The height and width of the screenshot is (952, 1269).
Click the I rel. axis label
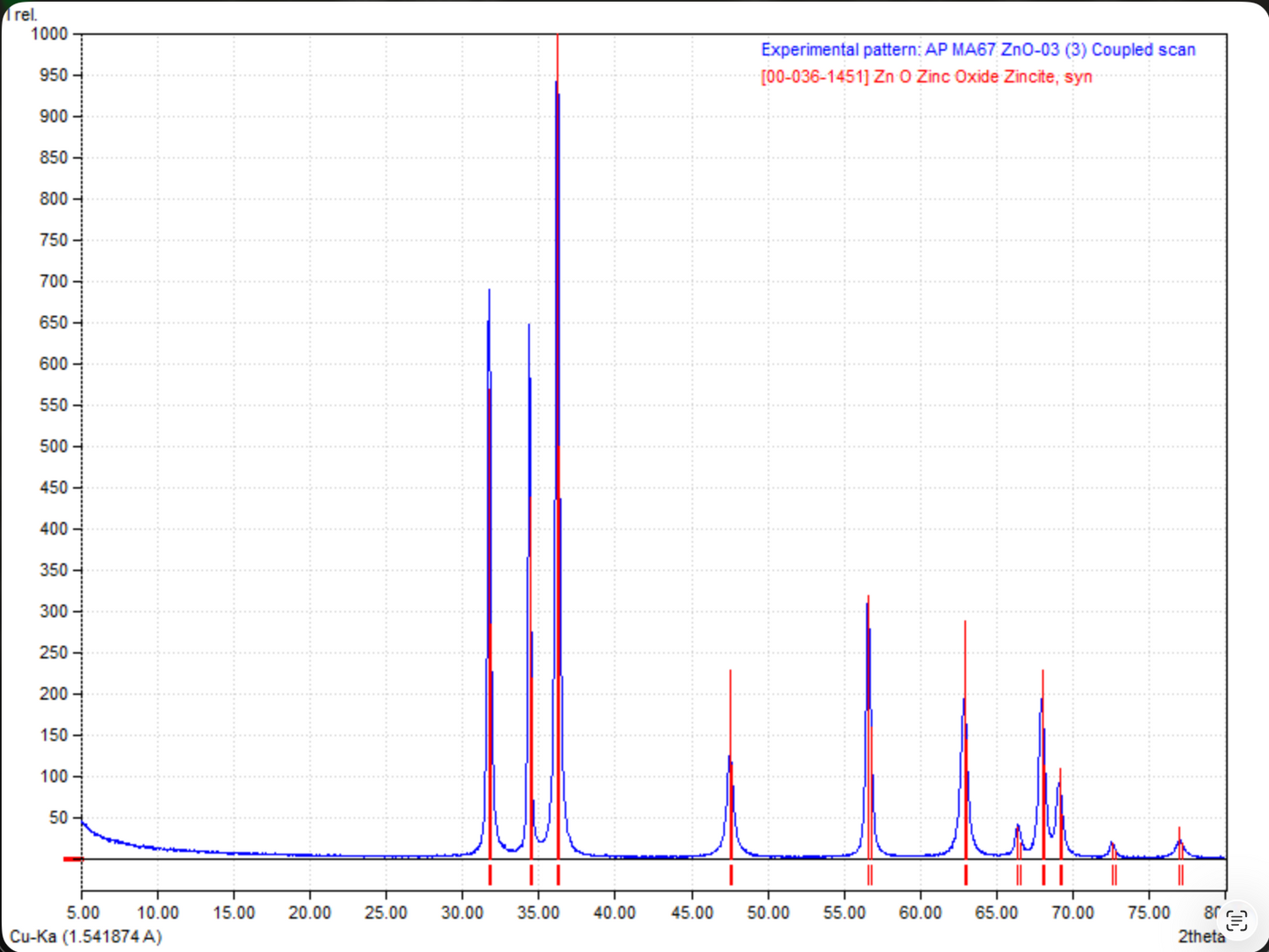pos(21,15)
